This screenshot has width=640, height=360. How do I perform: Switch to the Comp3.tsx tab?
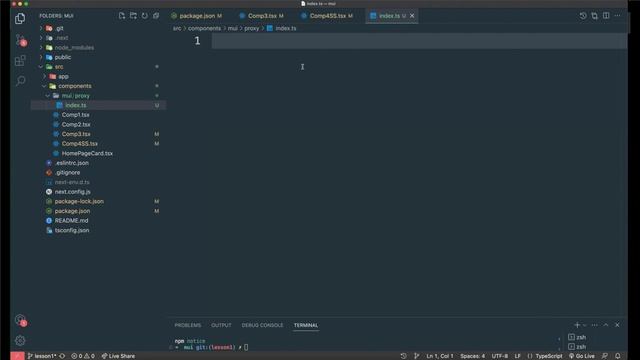click(262, 16)
